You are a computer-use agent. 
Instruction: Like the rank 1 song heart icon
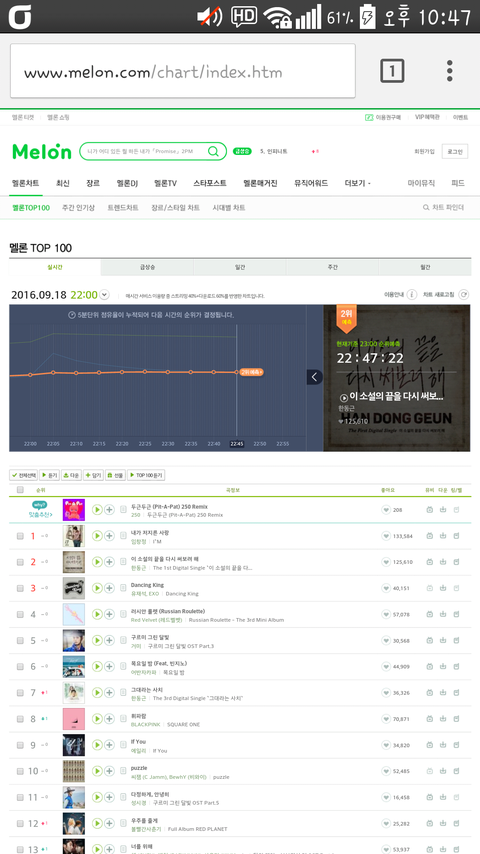click(386, 536)
